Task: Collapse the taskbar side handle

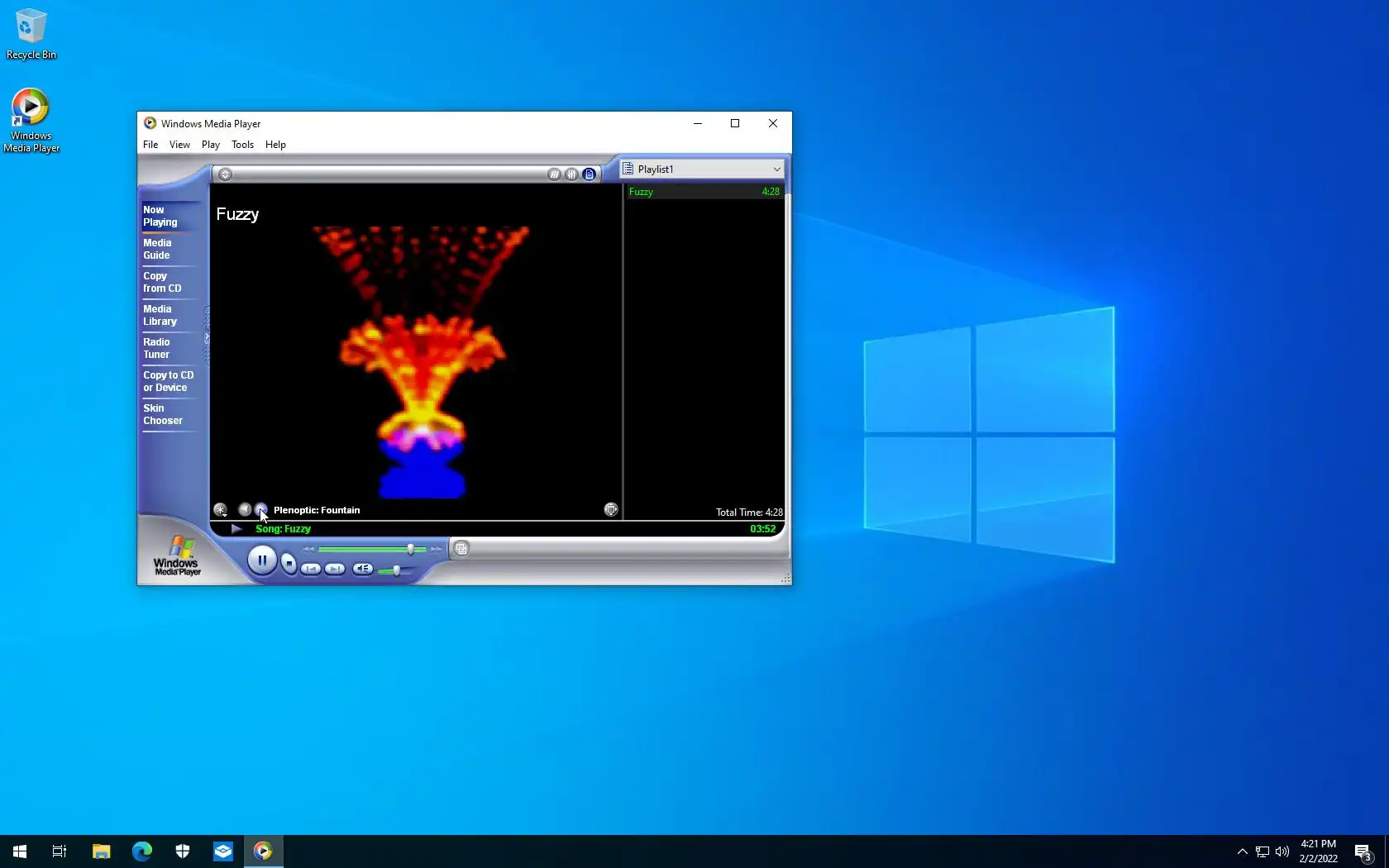Action: coord(207,336)
